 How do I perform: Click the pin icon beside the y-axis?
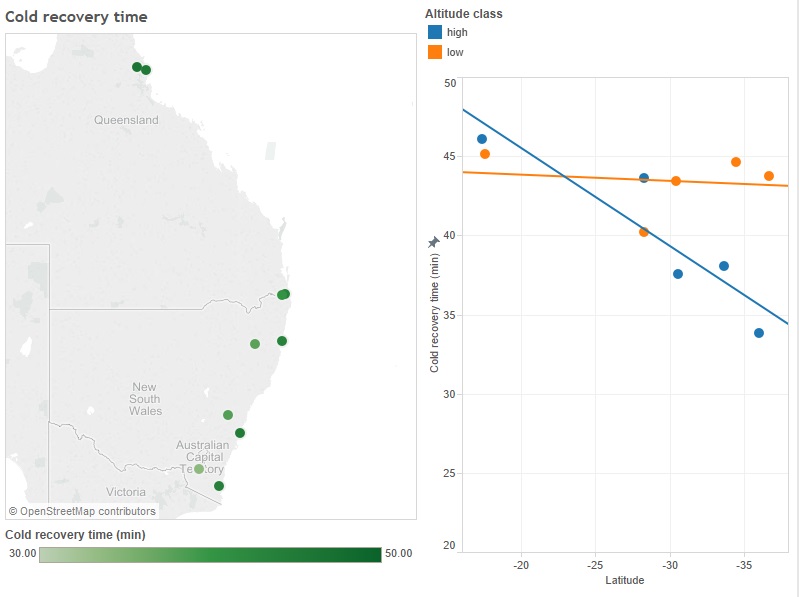click(433, 242)
